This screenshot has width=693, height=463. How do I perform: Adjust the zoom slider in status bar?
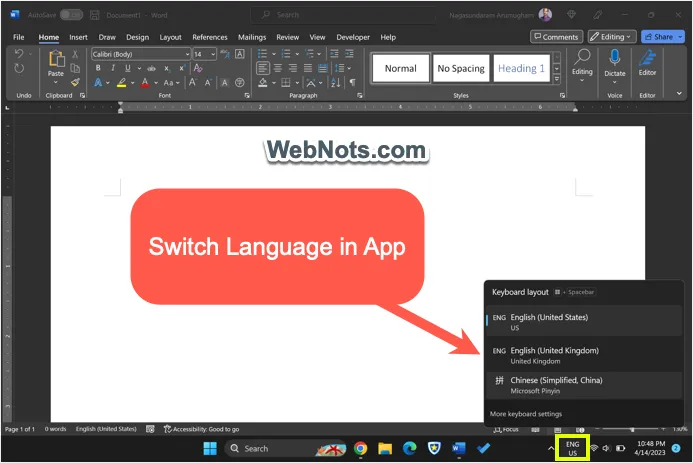coord(632,429)
